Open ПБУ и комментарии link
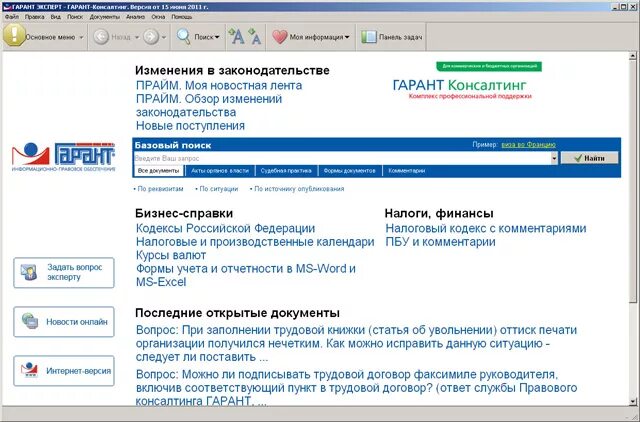 [x=440, y=242]
